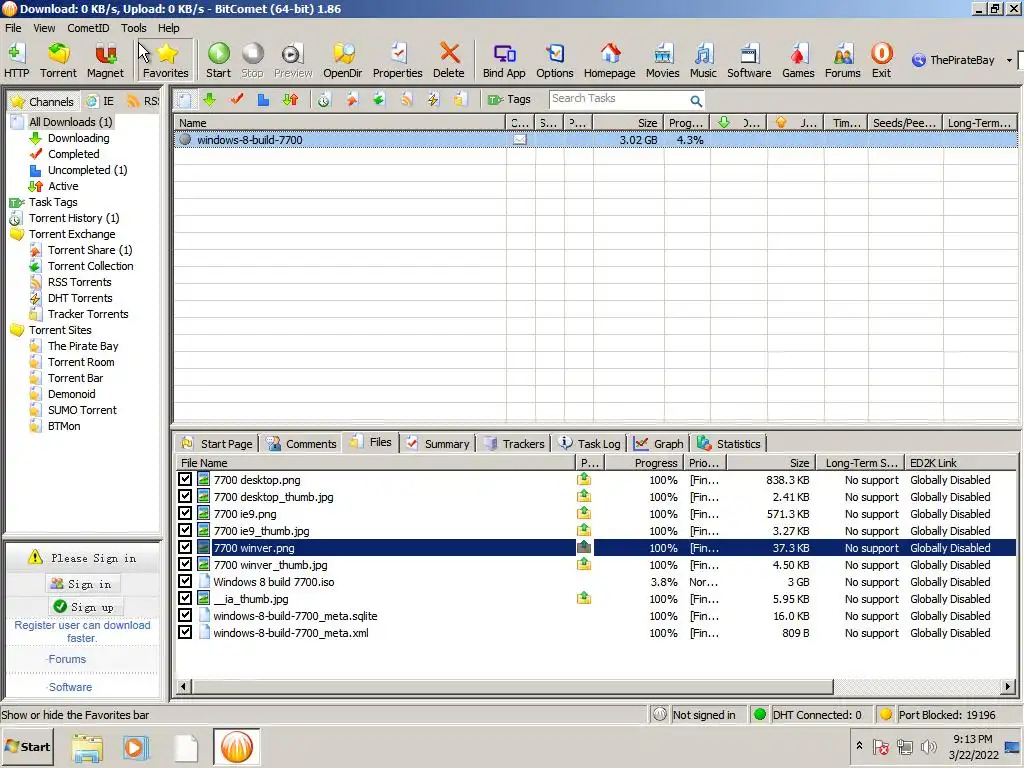Image resolution: width=1024 pixels, height=768 pixels.
Task: Uncheck Windows 8 build 7700.iso checkbox
Action: tap(185, 581)
